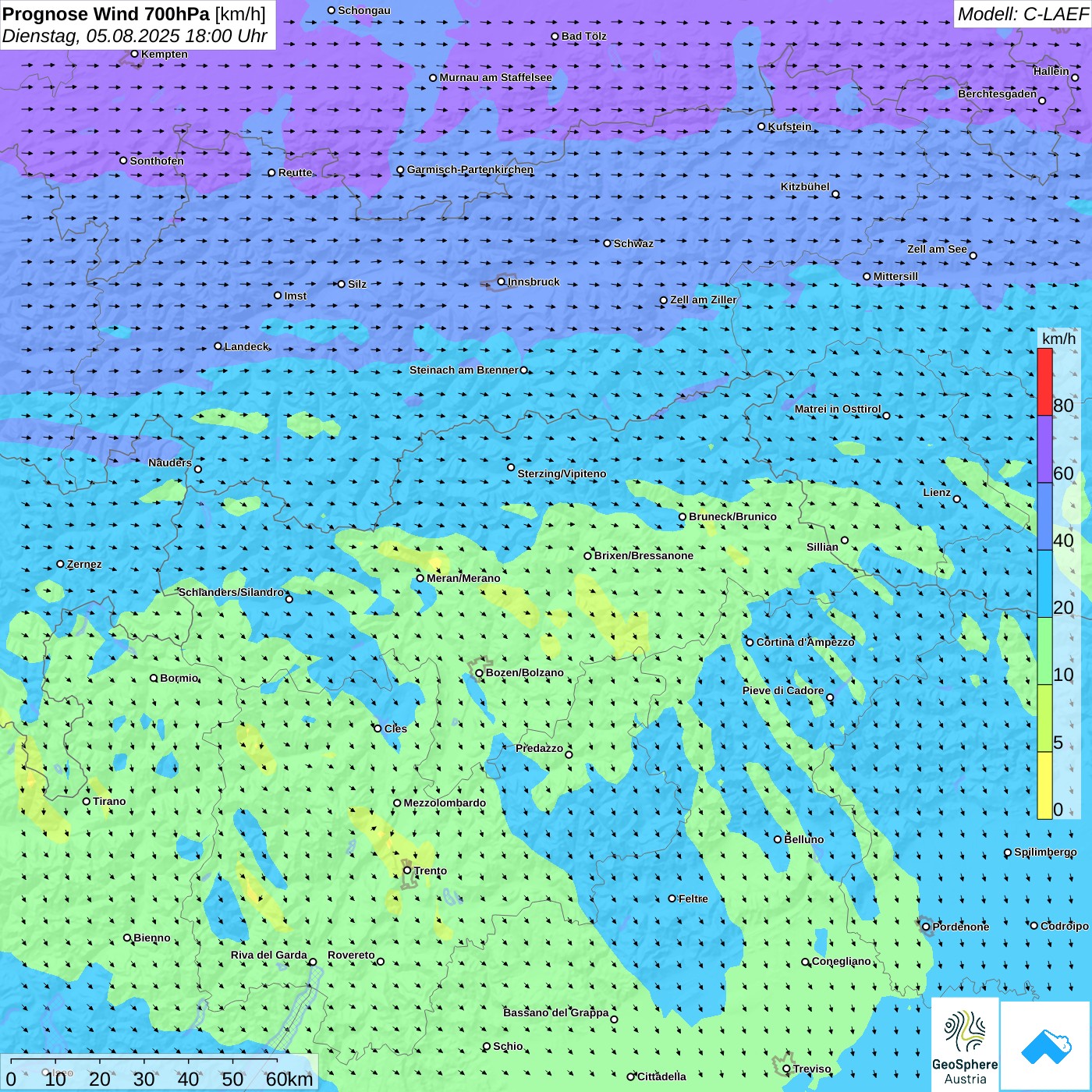Click the Matrei in Osttirol label
This screenshot has width=1092, height=1092.
pyautogui.click(x=838, y=409)
